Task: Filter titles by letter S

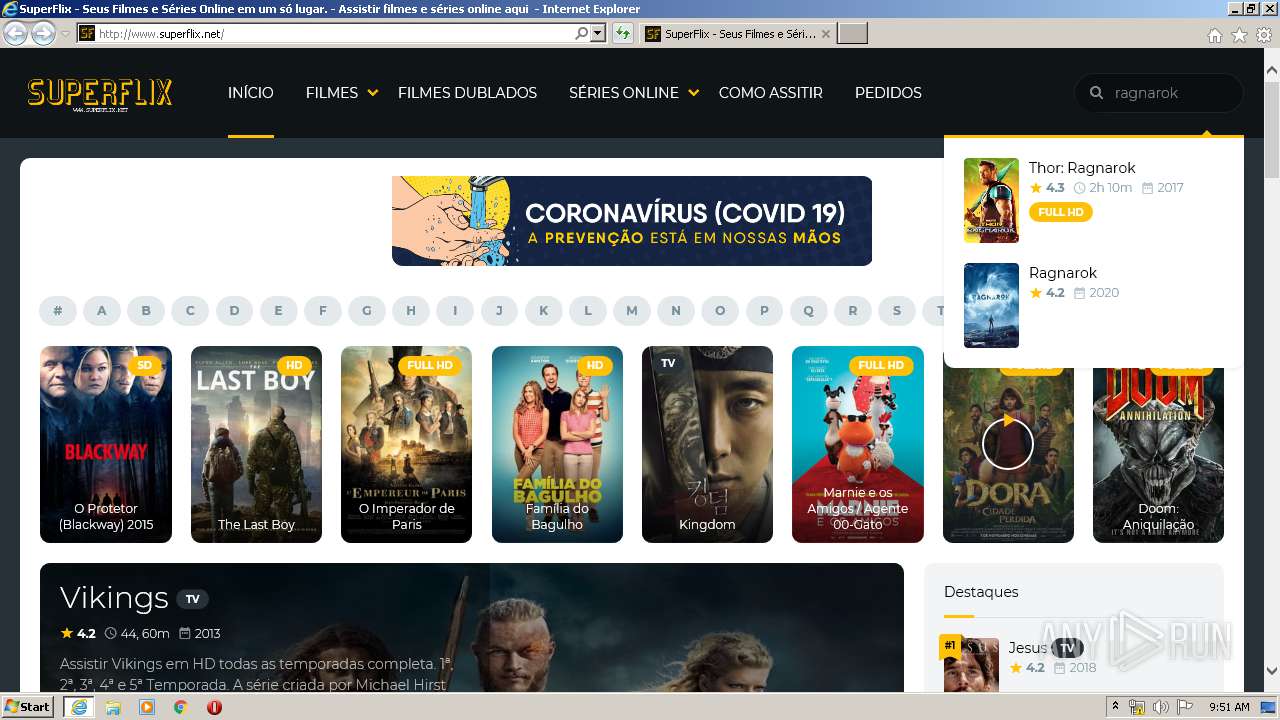Action: point(897,311)
